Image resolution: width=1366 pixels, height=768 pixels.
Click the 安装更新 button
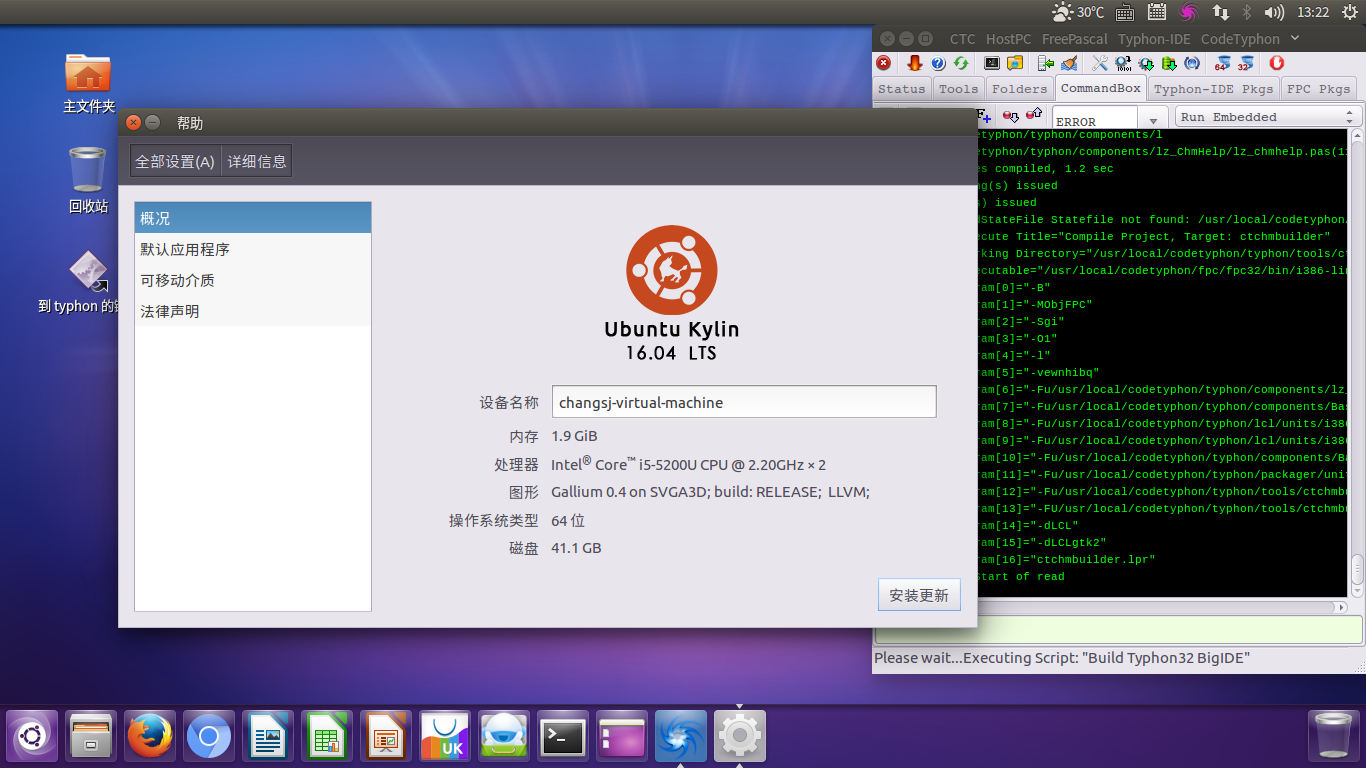919,595
